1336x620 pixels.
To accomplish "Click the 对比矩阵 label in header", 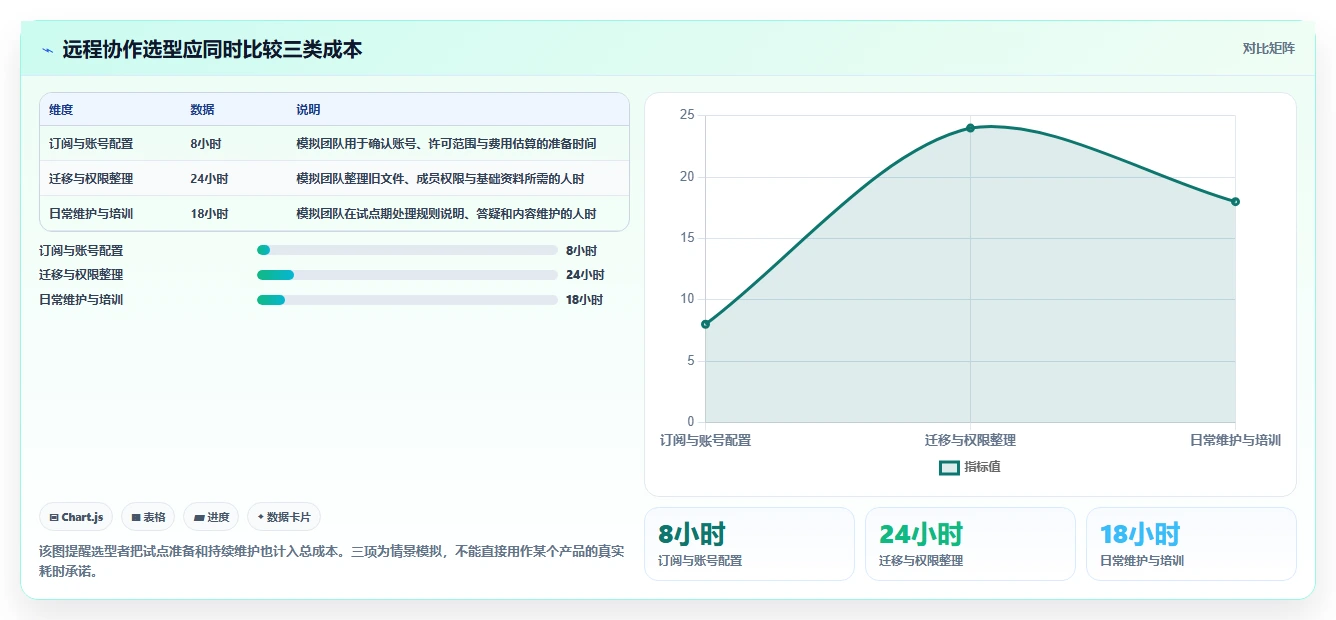I will click(1268, 48).
